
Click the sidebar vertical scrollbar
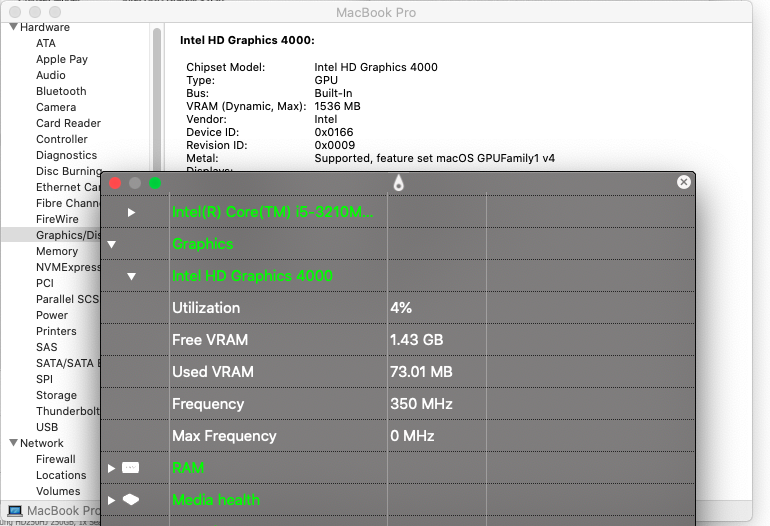pos(157,98)
